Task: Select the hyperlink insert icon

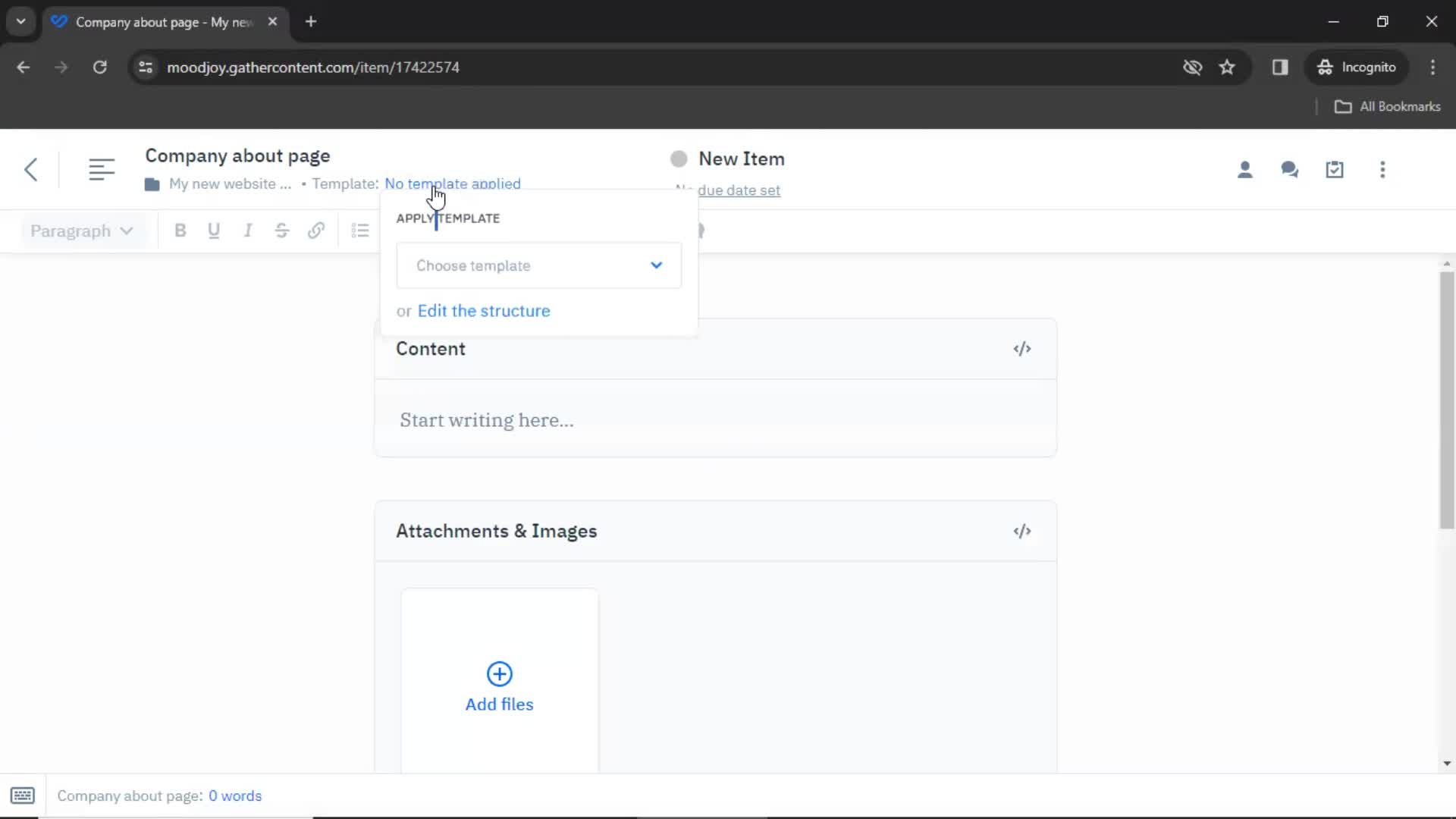Action: pyautogui.click(x=316, y=231)
